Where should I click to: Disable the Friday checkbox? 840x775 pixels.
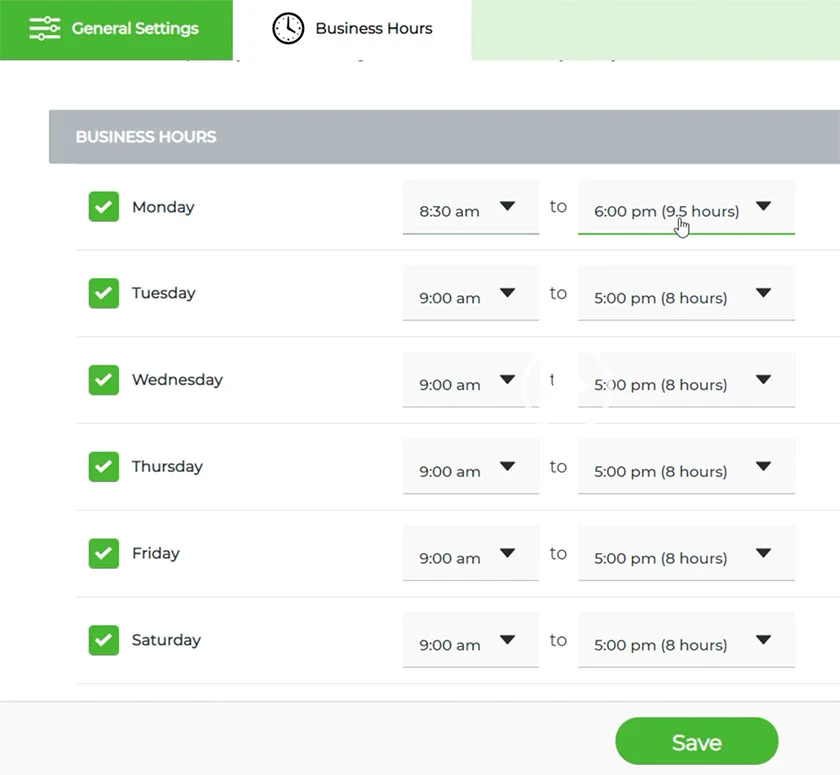(x=104, y=553)
